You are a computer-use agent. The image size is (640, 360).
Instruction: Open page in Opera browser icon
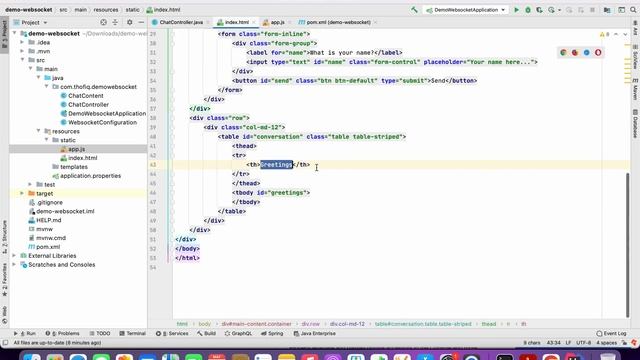(598, 53)
